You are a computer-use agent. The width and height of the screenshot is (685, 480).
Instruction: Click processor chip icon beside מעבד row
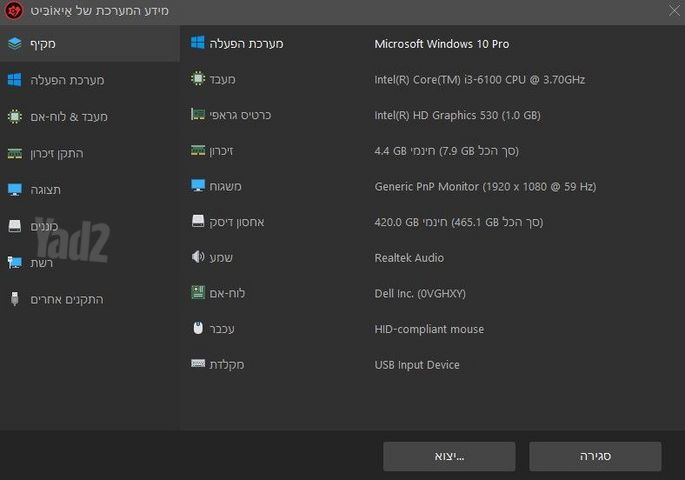[198, 79]
